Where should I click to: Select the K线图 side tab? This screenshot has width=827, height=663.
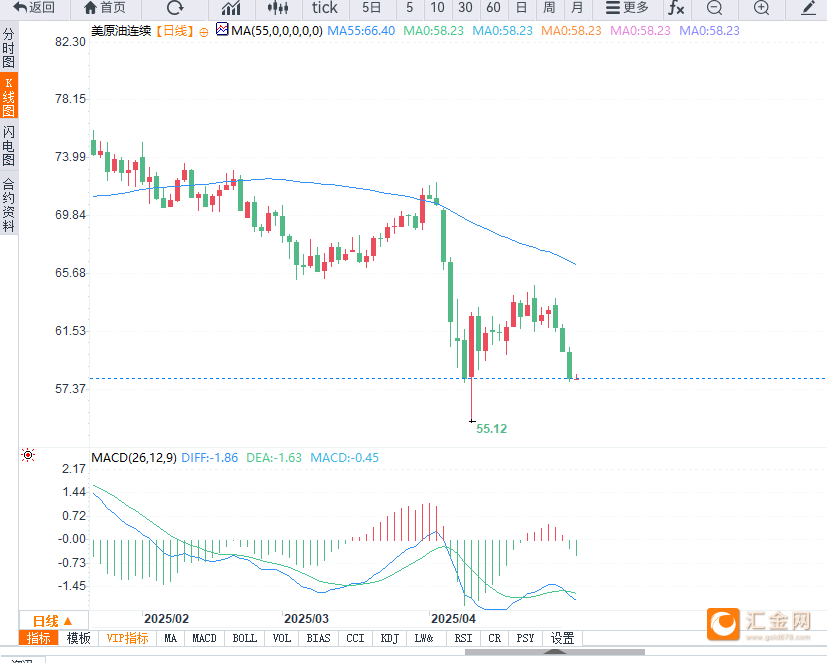click(8, 97)
